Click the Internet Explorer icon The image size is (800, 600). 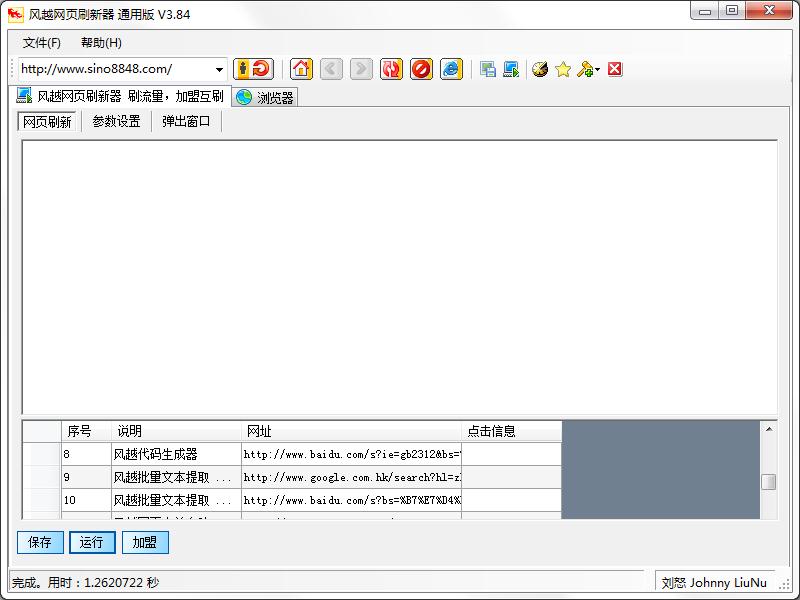pyautogui.click(x=452, y=69)
